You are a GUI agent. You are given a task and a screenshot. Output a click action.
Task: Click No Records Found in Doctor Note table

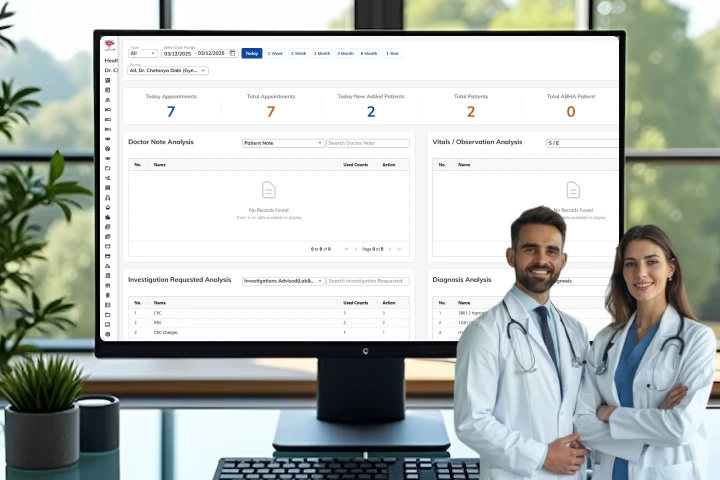click(x=269, y=210)
